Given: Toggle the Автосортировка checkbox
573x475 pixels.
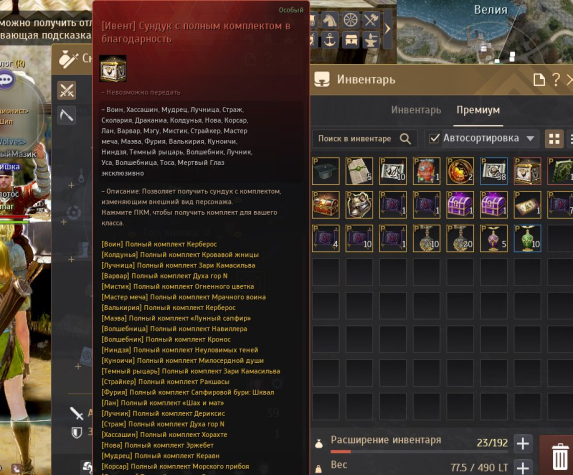Looking at the screenshot, I should (x=434, y=138).
